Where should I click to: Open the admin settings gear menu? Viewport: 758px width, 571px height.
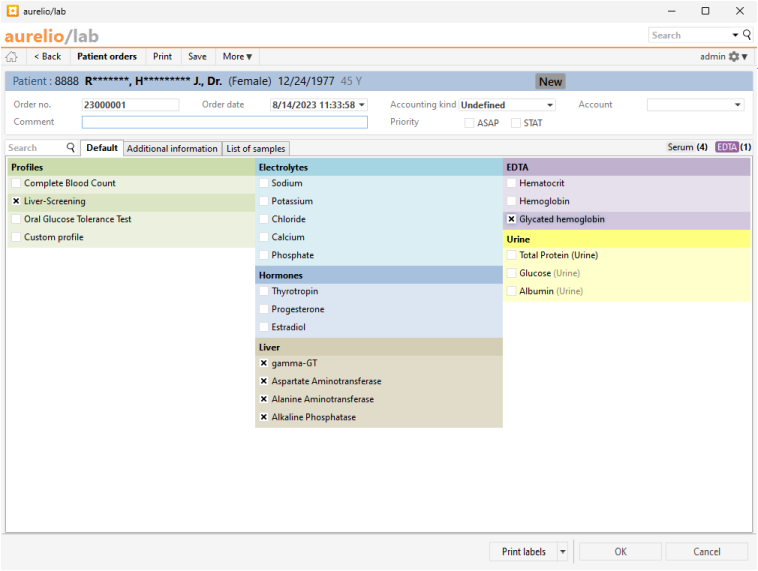click(x=738, y=57)
